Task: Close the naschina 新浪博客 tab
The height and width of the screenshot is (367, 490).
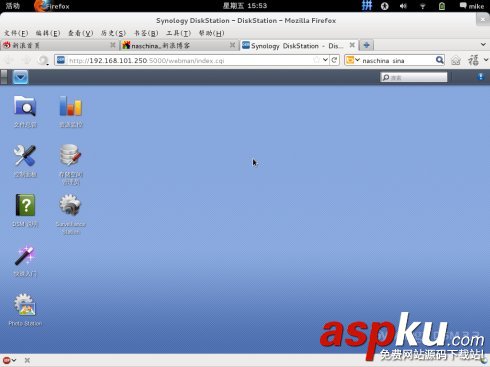Action: (232, 45)
